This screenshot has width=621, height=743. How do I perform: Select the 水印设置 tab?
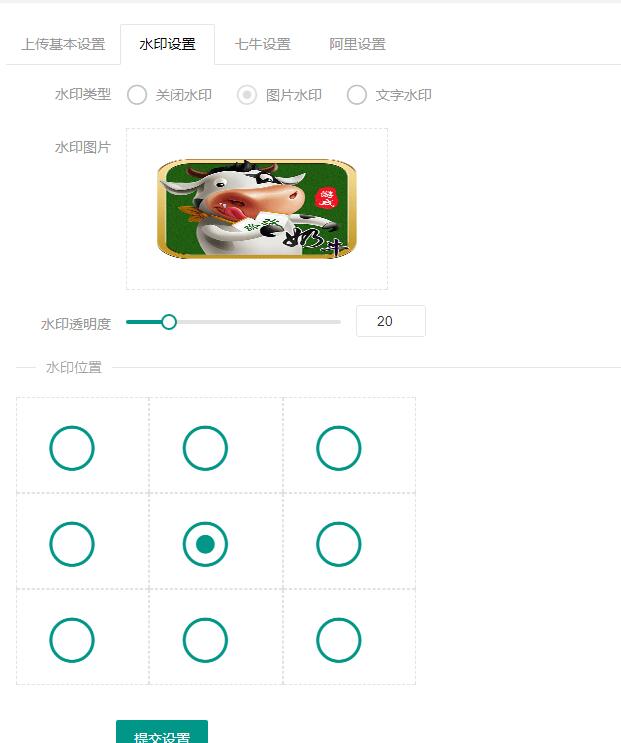167,45
